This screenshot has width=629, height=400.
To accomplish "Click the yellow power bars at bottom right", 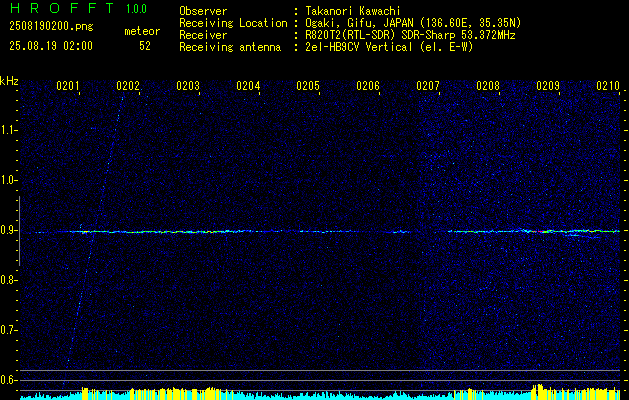I will point(575,392).
